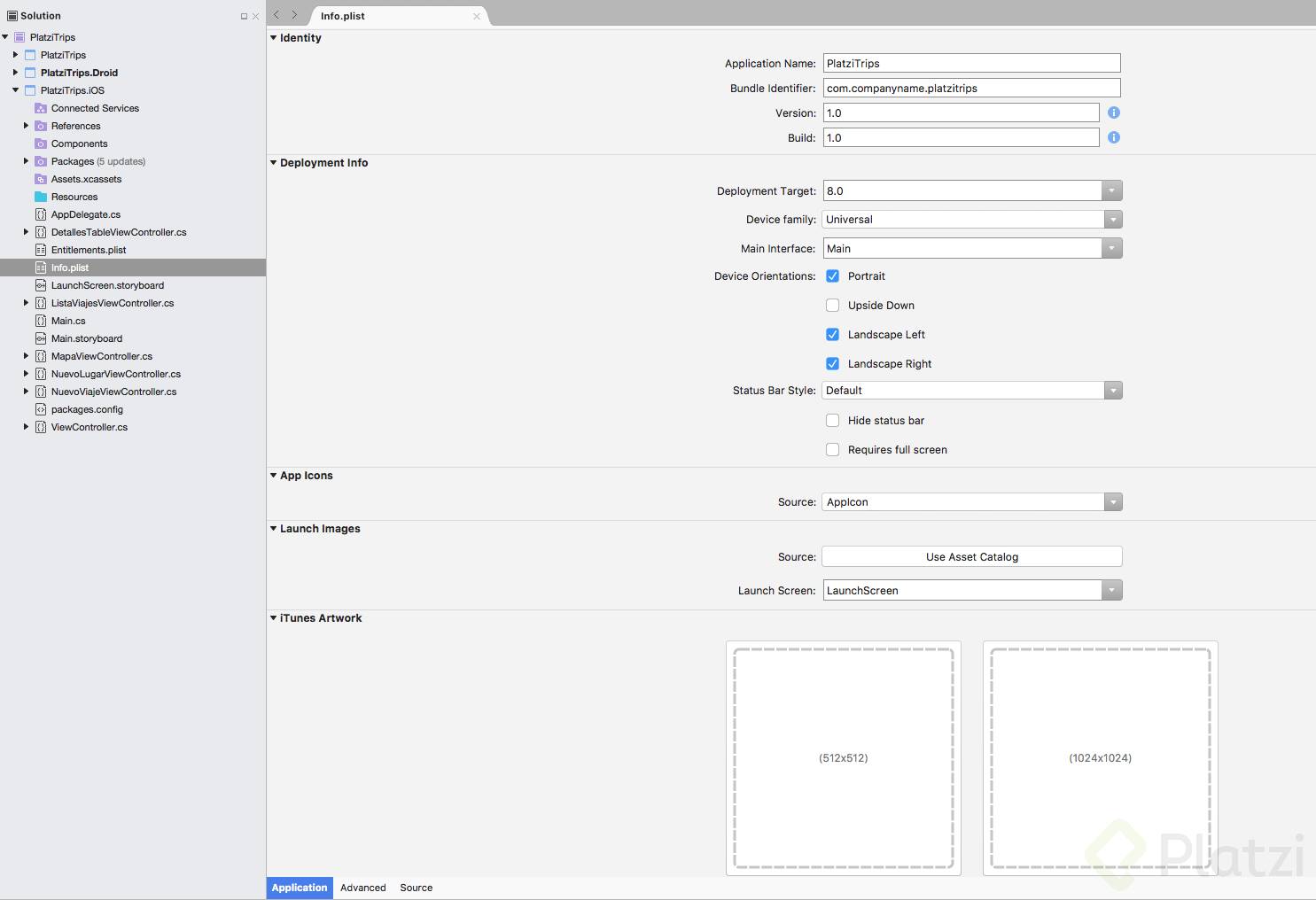Select the Info.plist document tab
The image size is (1316, 900).
[x=399, y=16]
